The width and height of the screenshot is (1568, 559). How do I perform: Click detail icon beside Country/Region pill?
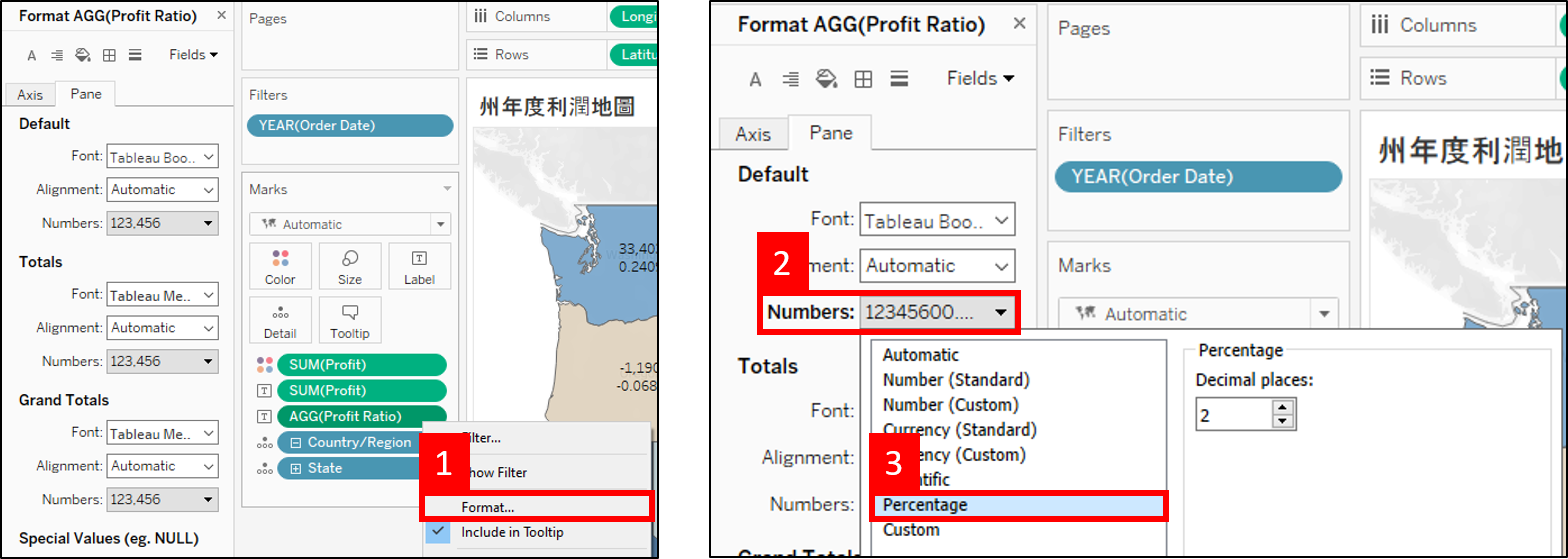tap(264, 443)
